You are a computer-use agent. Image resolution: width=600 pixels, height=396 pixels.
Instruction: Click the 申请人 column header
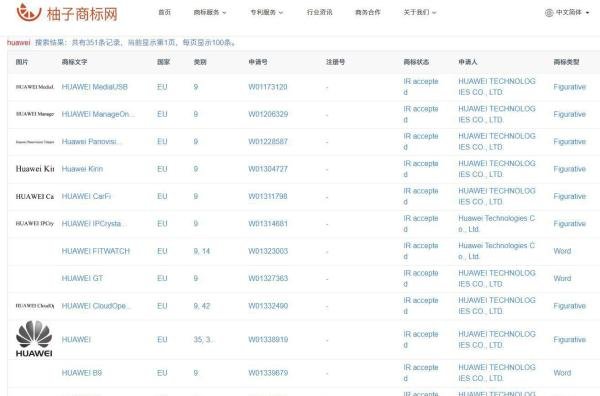pos(468,62)
